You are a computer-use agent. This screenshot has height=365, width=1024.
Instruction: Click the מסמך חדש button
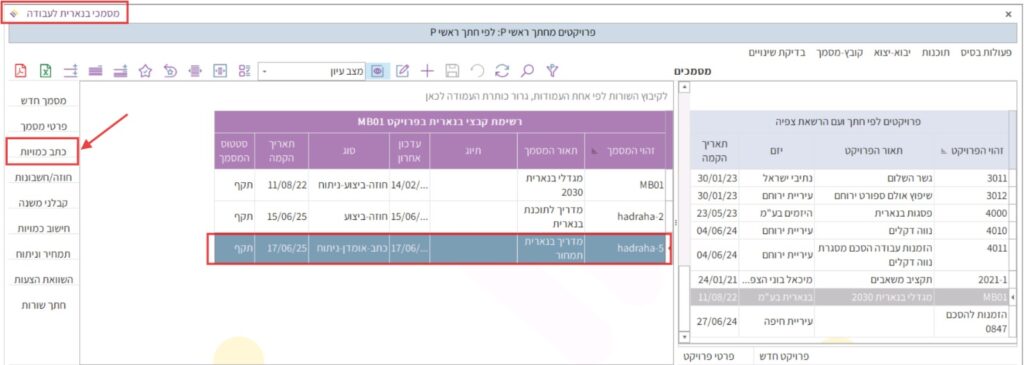click(x=43, y=101)
